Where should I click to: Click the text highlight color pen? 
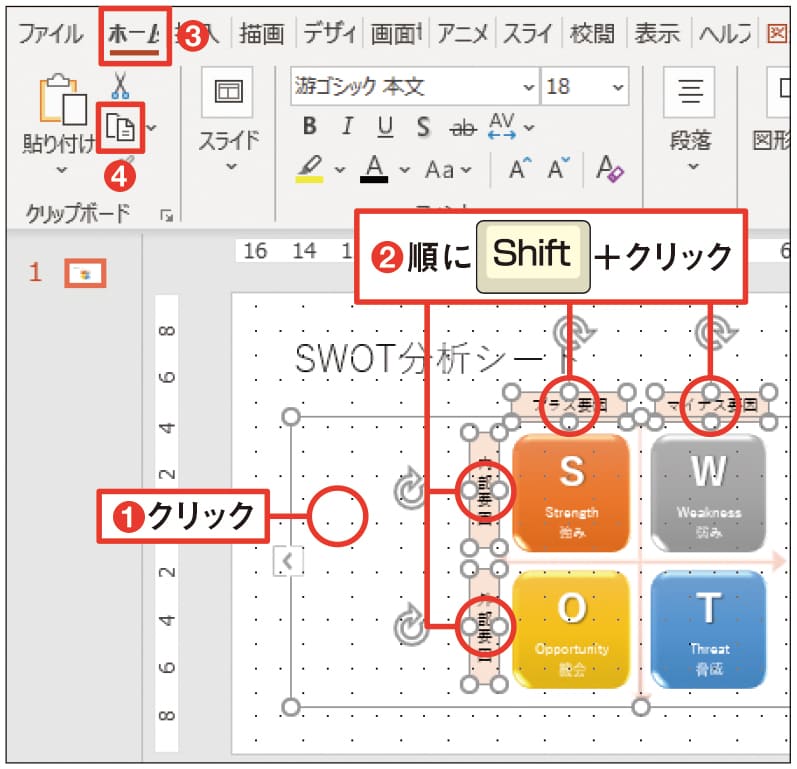tap(310, 169)
